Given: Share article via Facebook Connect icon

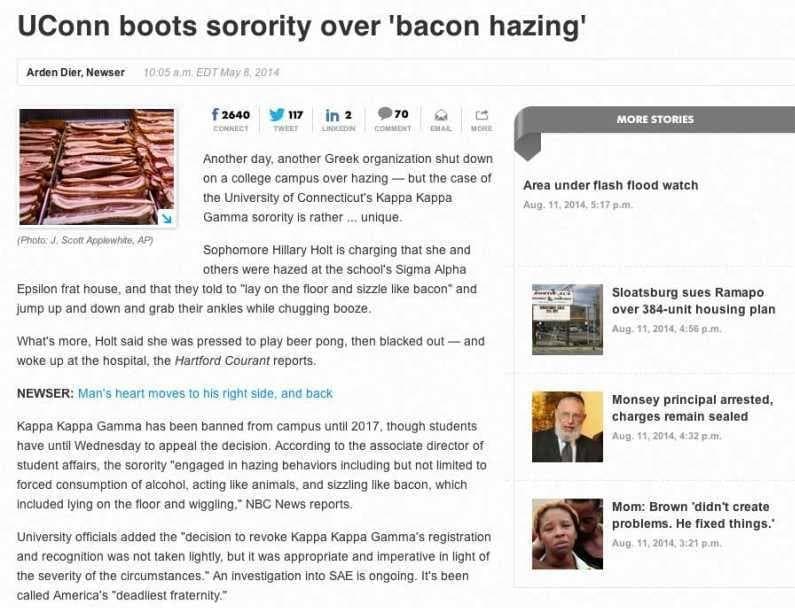Looking at the screenshot, I should click(x=230, y=119).
